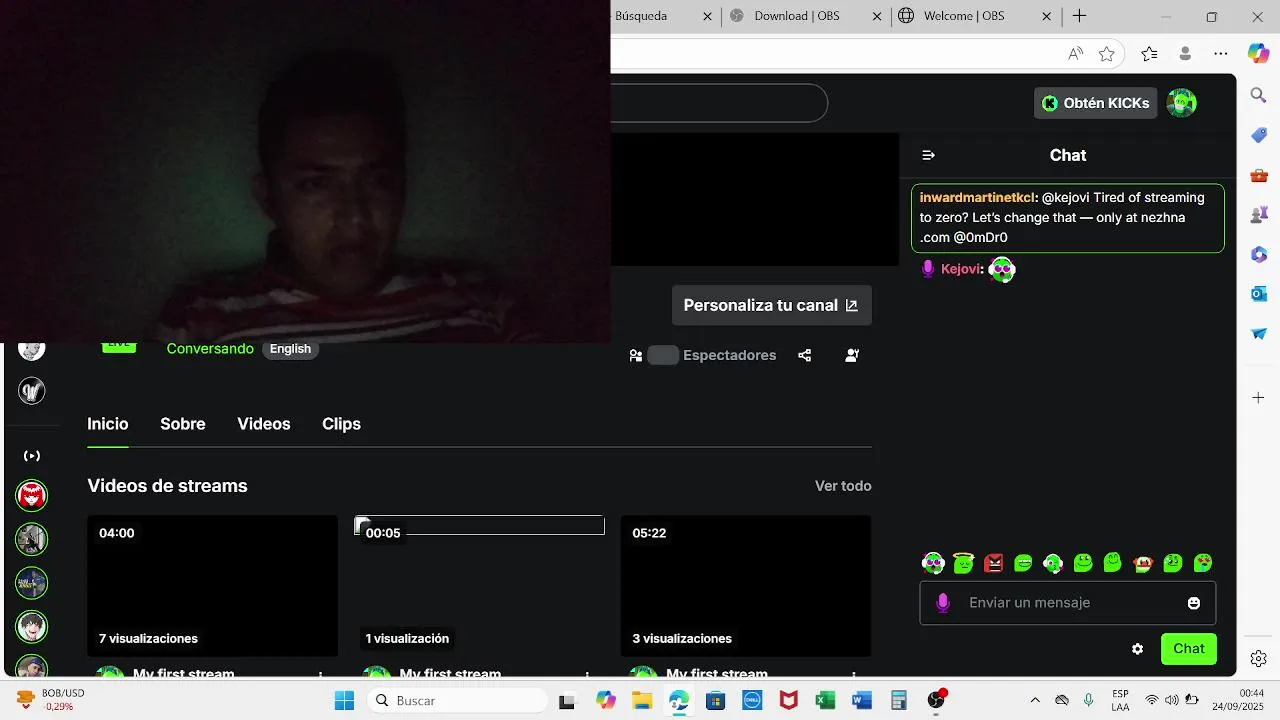1280x720 pixels.
Task: Click the broadcast live icon in sidebar
Action: (32, 456)
